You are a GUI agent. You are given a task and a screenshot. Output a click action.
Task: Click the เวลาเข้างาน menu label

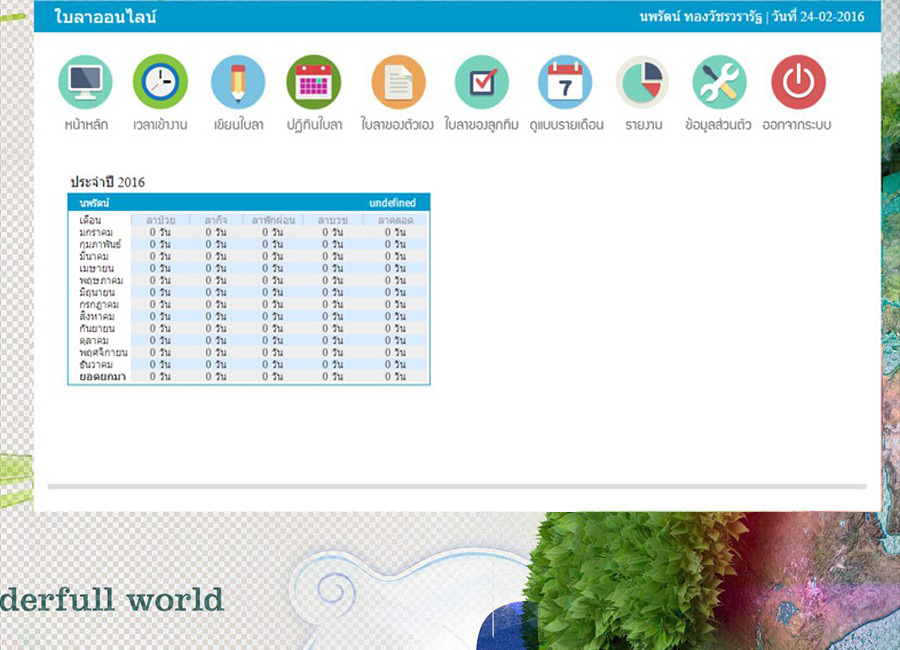tap(160, 125)
